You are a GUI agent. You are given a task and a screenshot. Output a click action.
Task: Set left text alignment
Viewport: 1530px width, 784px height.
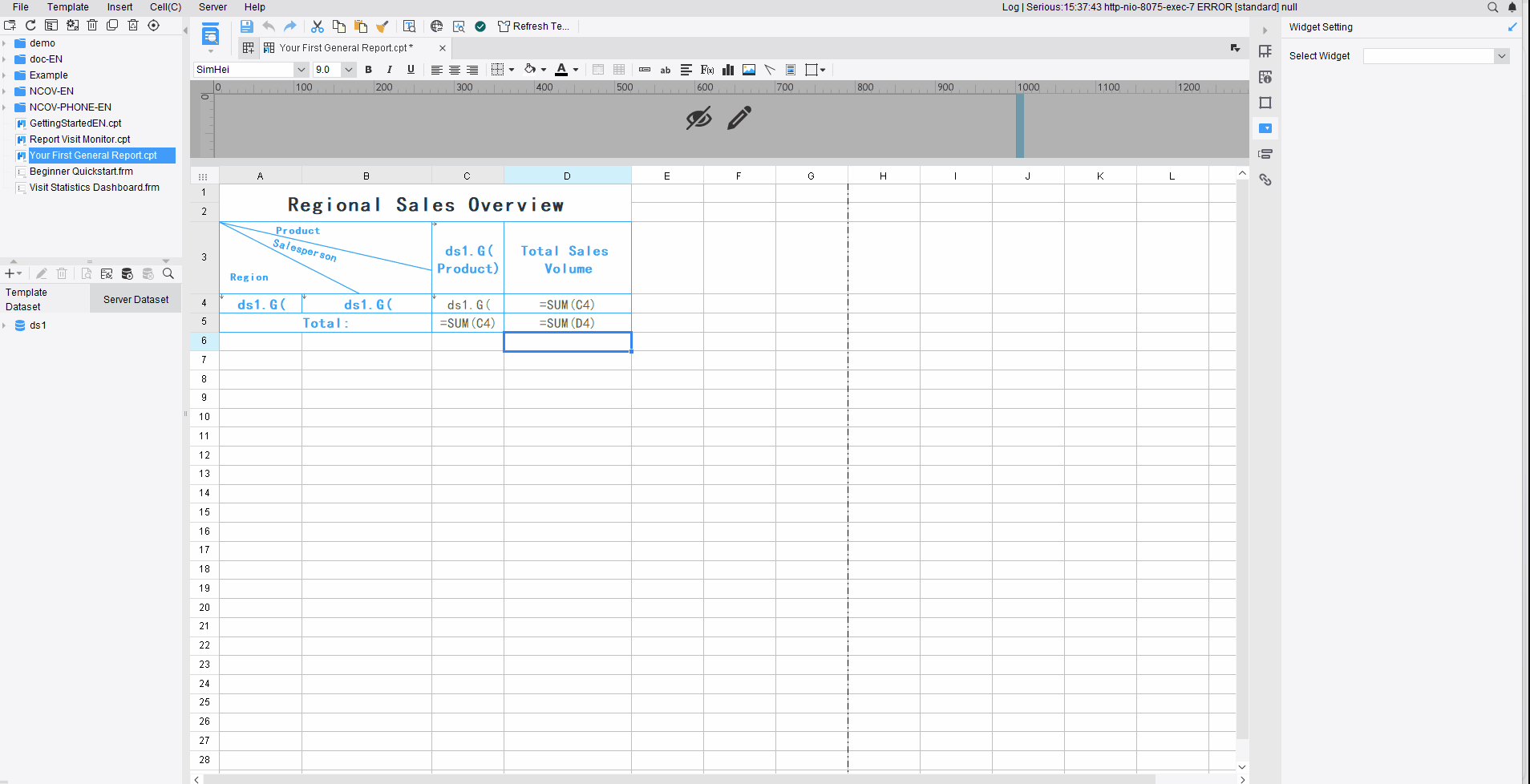click(436, 70)
